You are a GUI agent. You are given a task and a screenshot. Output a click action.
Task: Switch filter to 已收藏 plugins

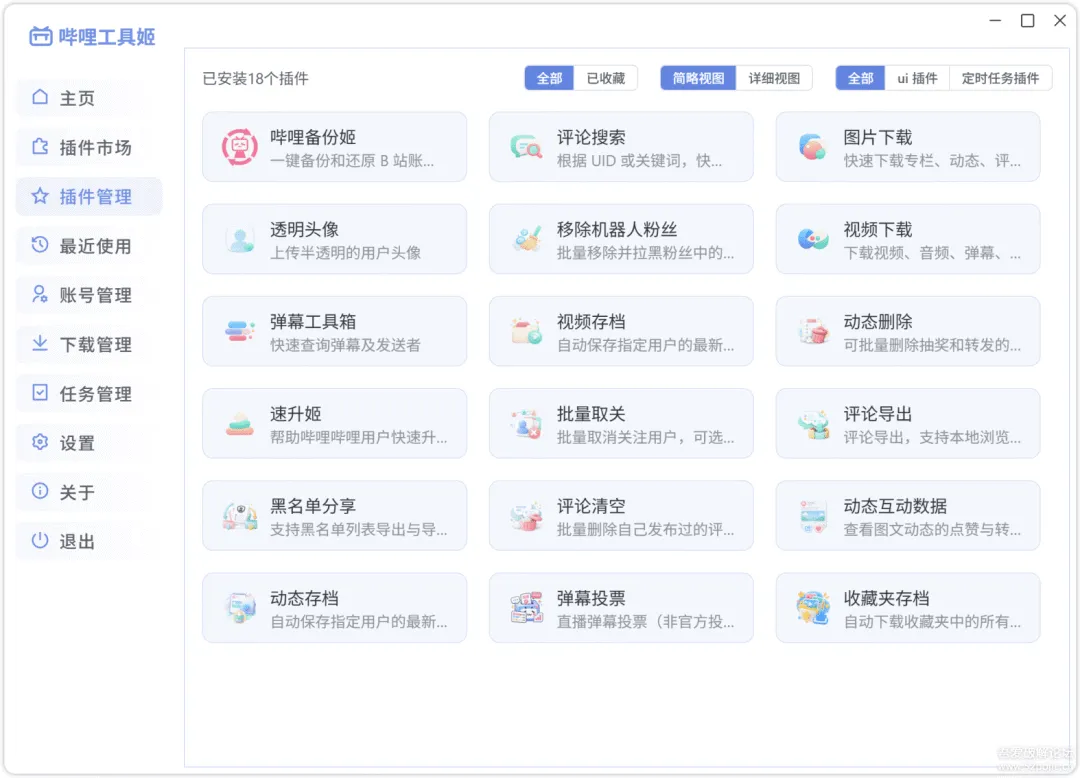click(x=605, y=78)
